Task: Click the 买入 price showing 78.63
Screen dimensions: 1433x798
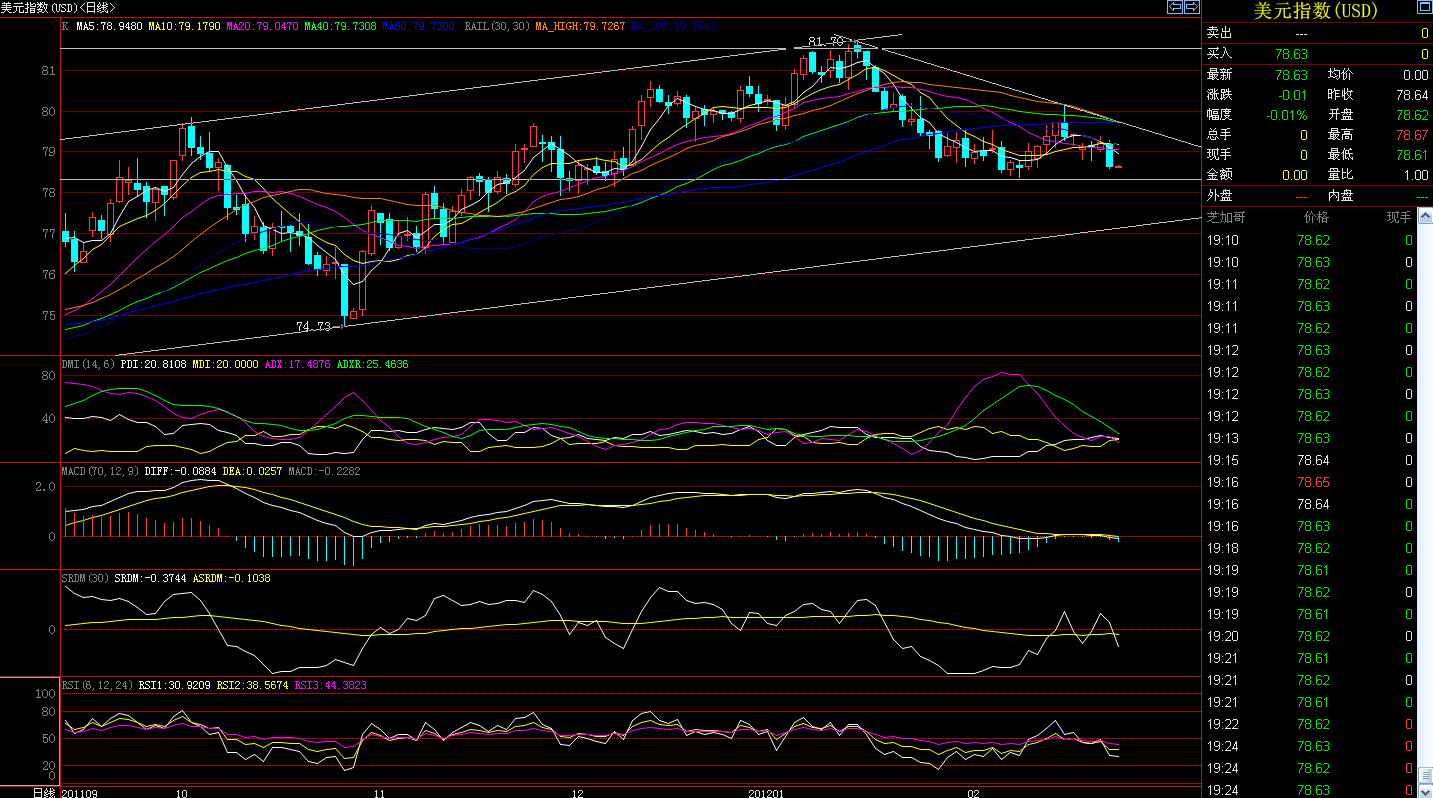Action: click(1293, 53)
